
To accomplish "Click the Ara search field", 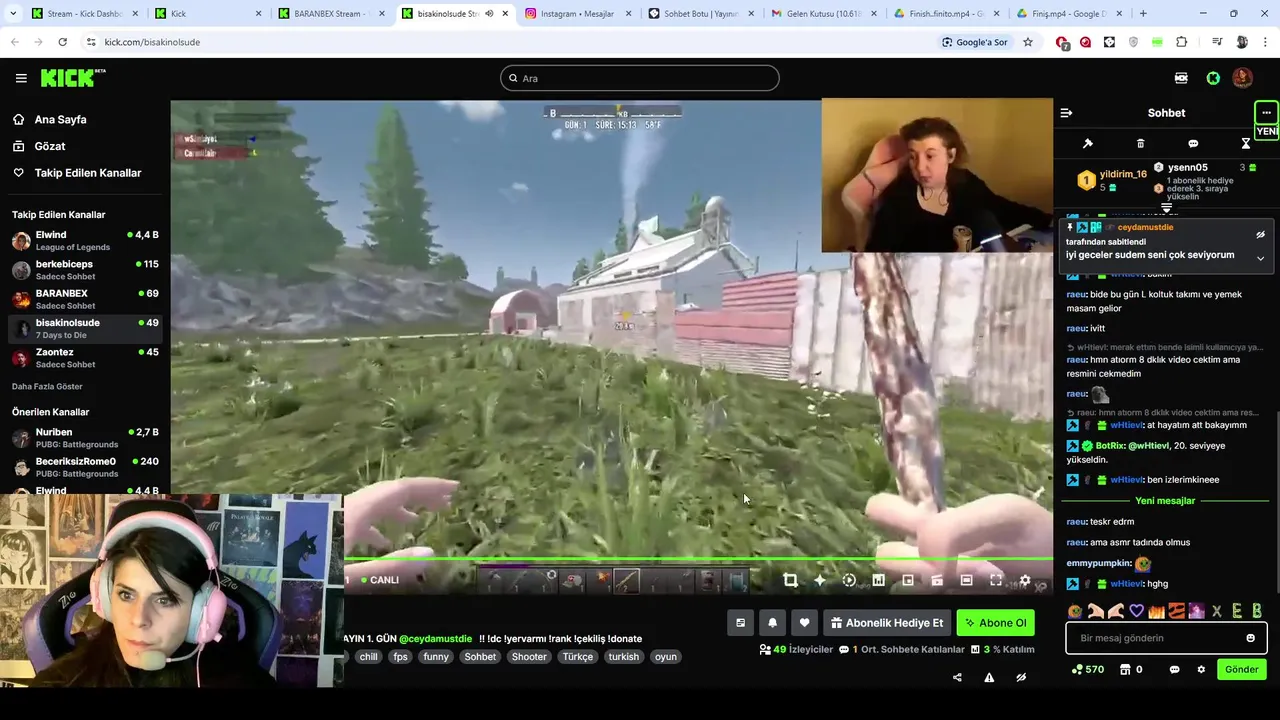I will pos(640,78).
